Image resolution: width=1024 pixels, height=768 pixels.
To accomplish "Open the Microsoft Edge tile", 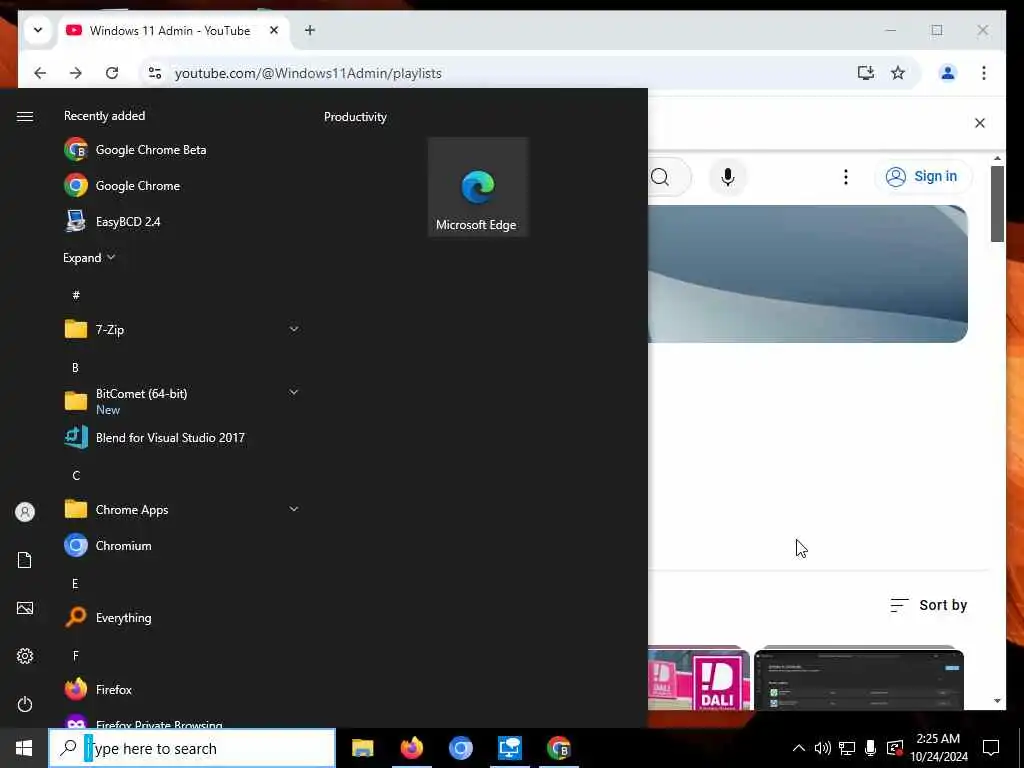I will point(477,187).
